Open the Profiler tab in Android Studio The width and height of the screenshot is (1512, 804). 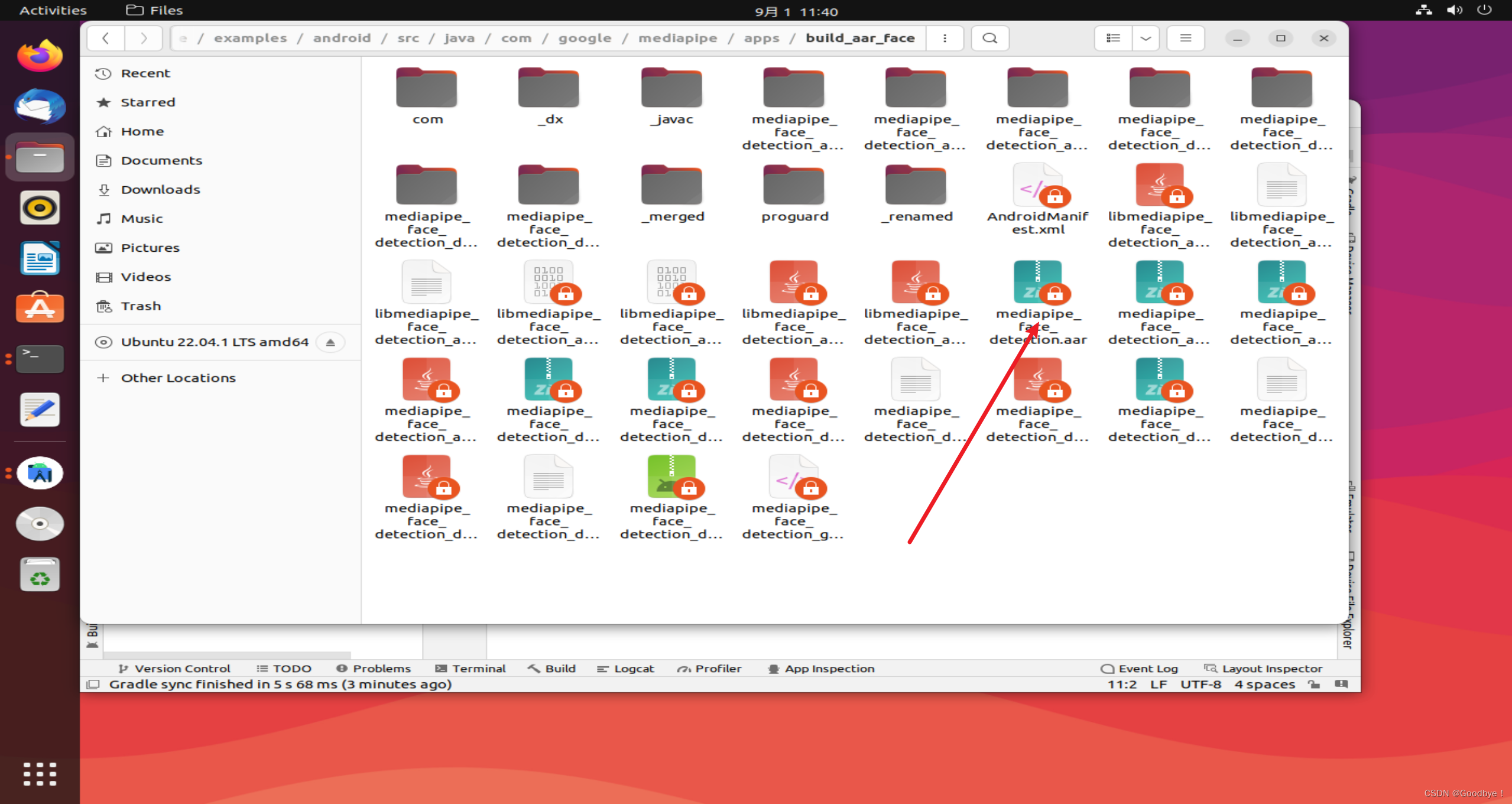pos(709,669)
